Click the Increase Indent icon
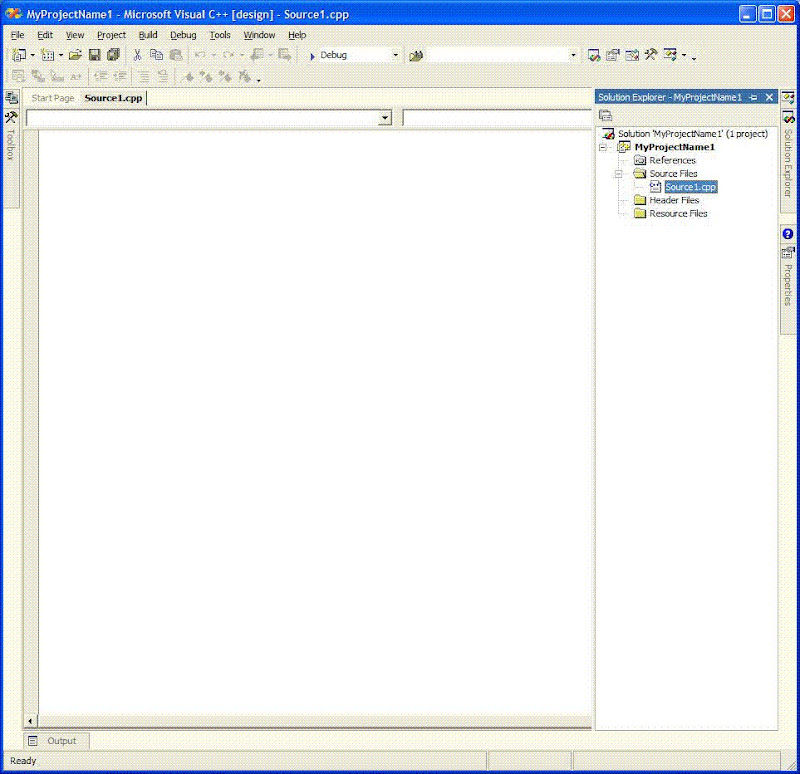This screenshot has height=774, width=800. coord(120,77)
